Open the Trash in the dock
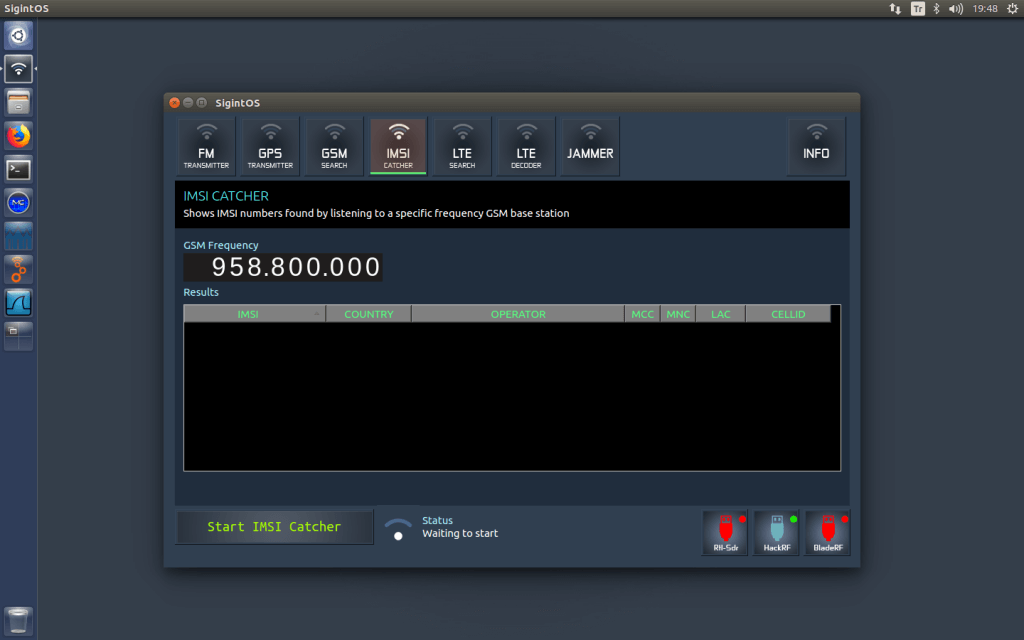1024x640 pixels. [18, 621]
